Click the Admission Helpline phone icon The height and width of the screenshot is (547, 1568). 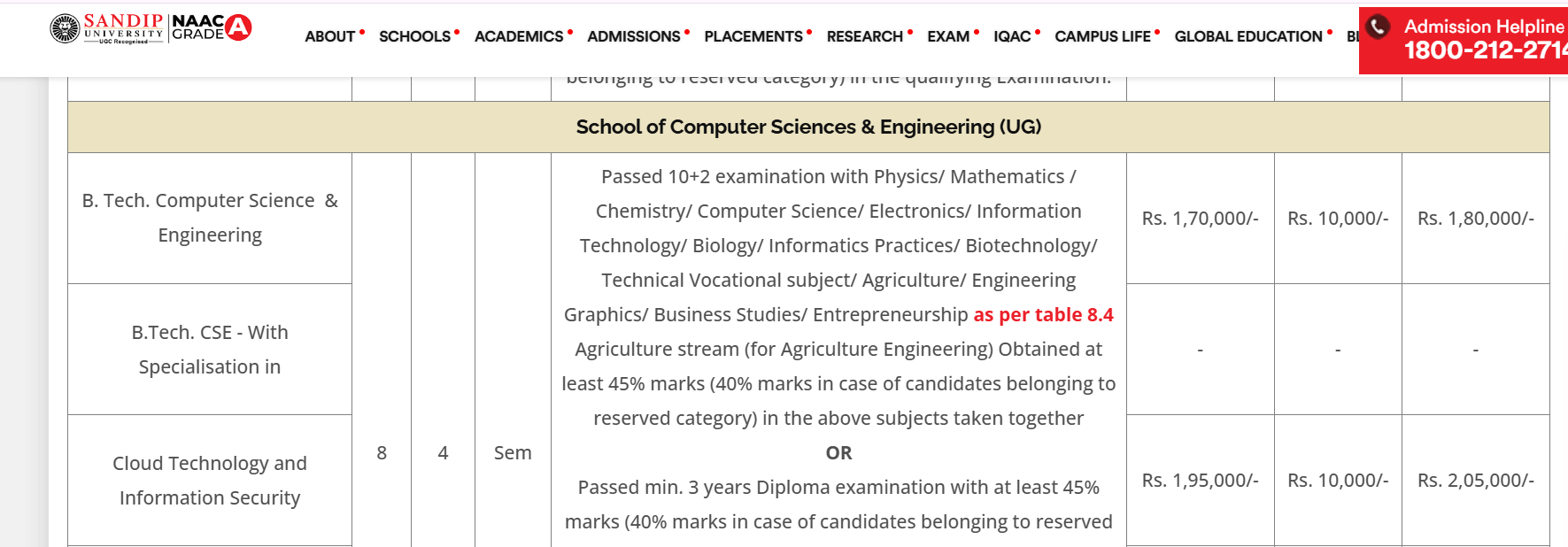pyautogui.click(x=1378, y=27)
